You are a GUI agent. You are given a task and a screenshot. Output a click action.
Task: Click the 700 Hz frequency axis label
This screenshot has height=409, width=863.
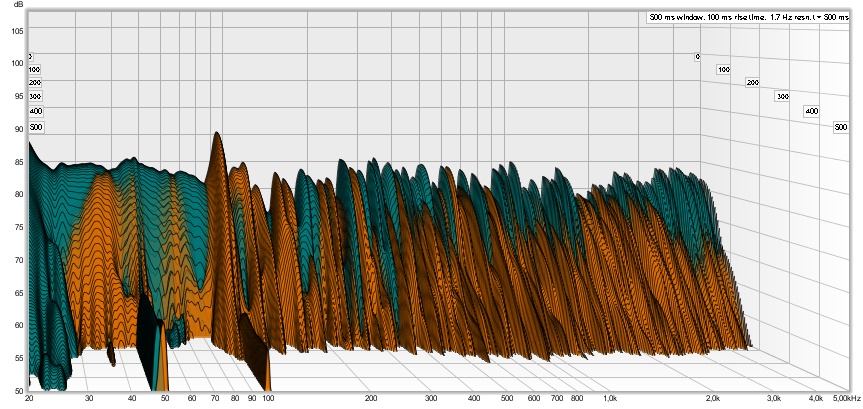point(556,397)
